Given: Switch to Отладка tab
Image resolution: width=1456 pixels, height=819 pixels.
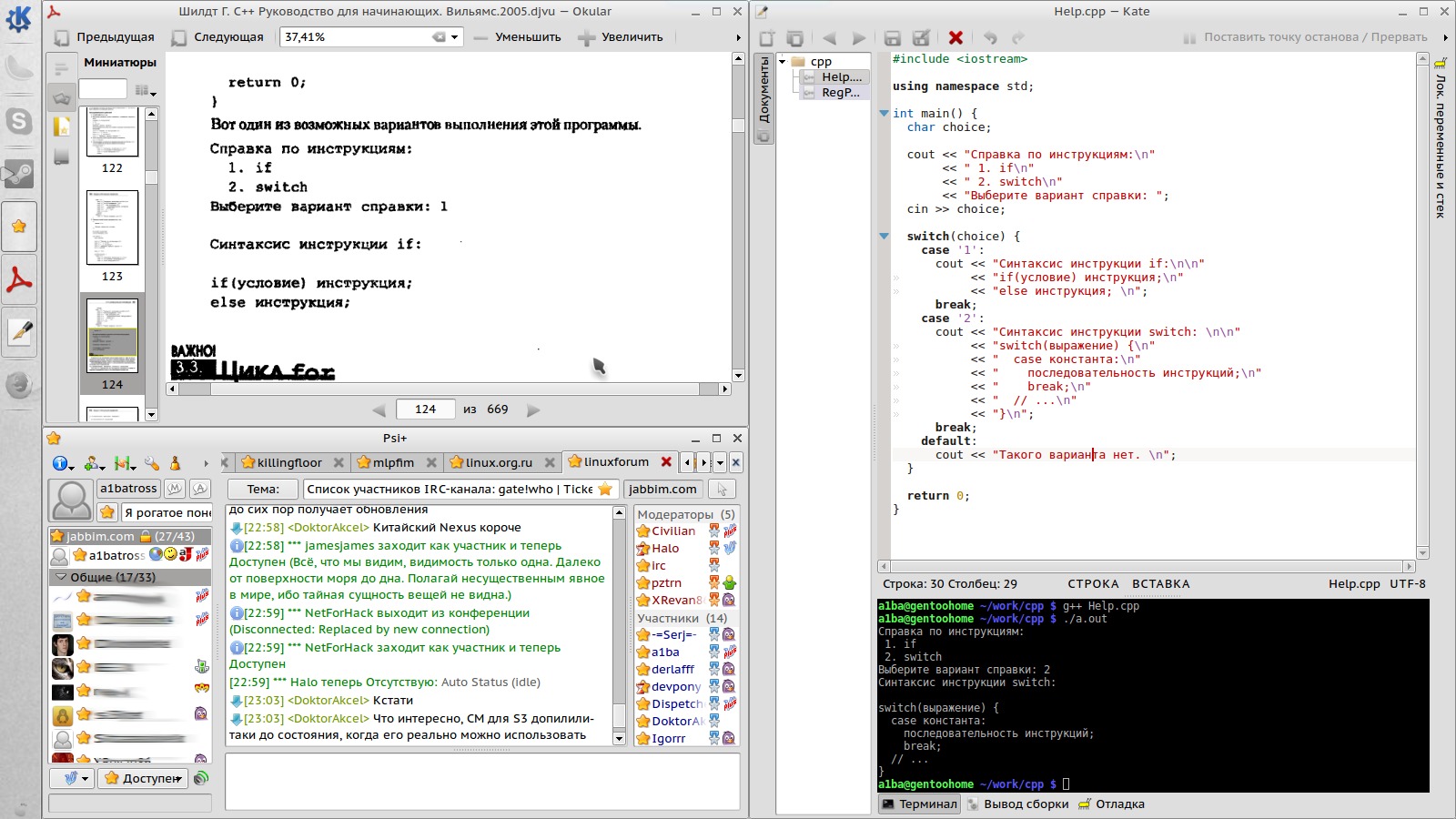Looking at the screenshot, I should [x=1111, y=804].
